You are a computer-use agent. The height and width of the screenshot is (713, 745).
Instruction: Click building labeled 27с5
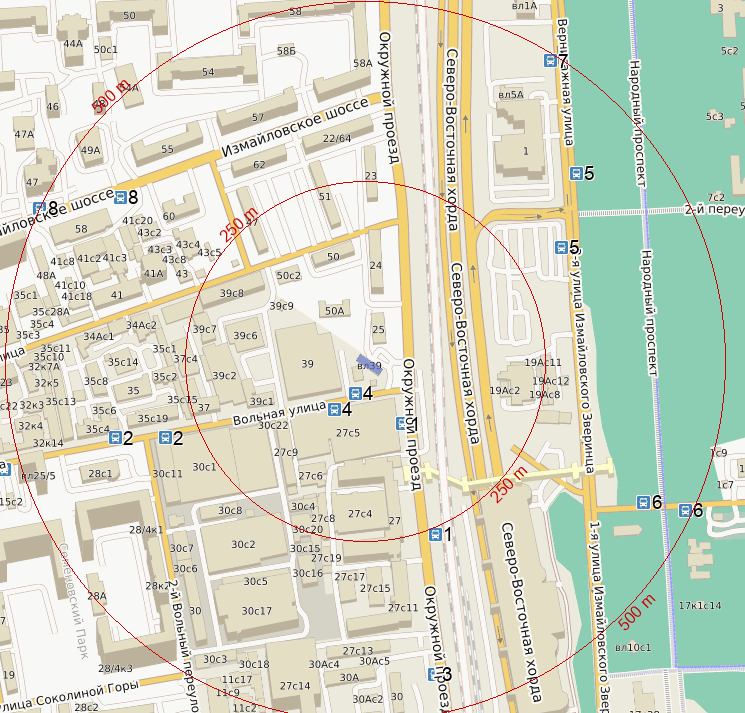348,433
